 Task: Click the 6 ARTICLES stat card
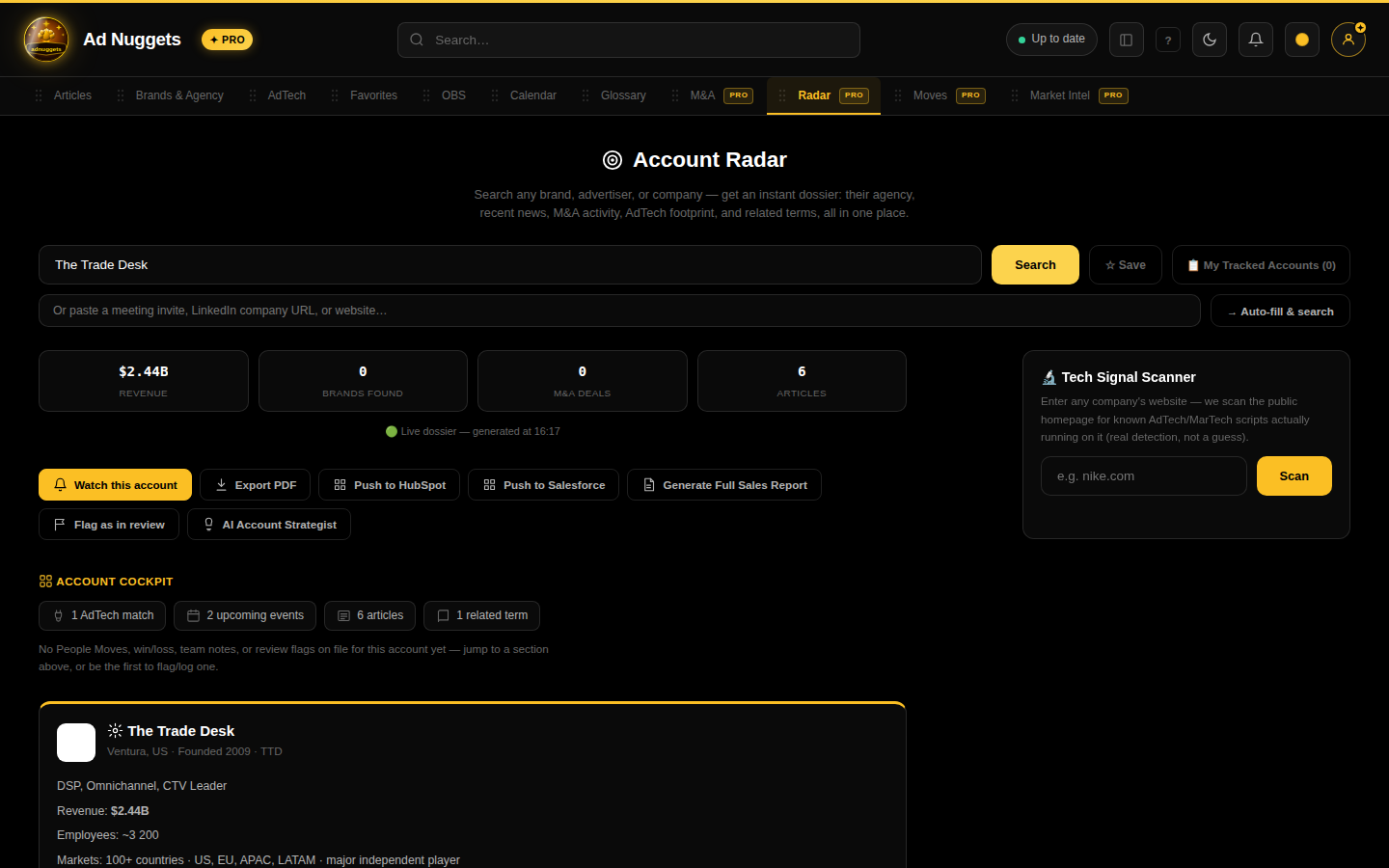(802, 381)
